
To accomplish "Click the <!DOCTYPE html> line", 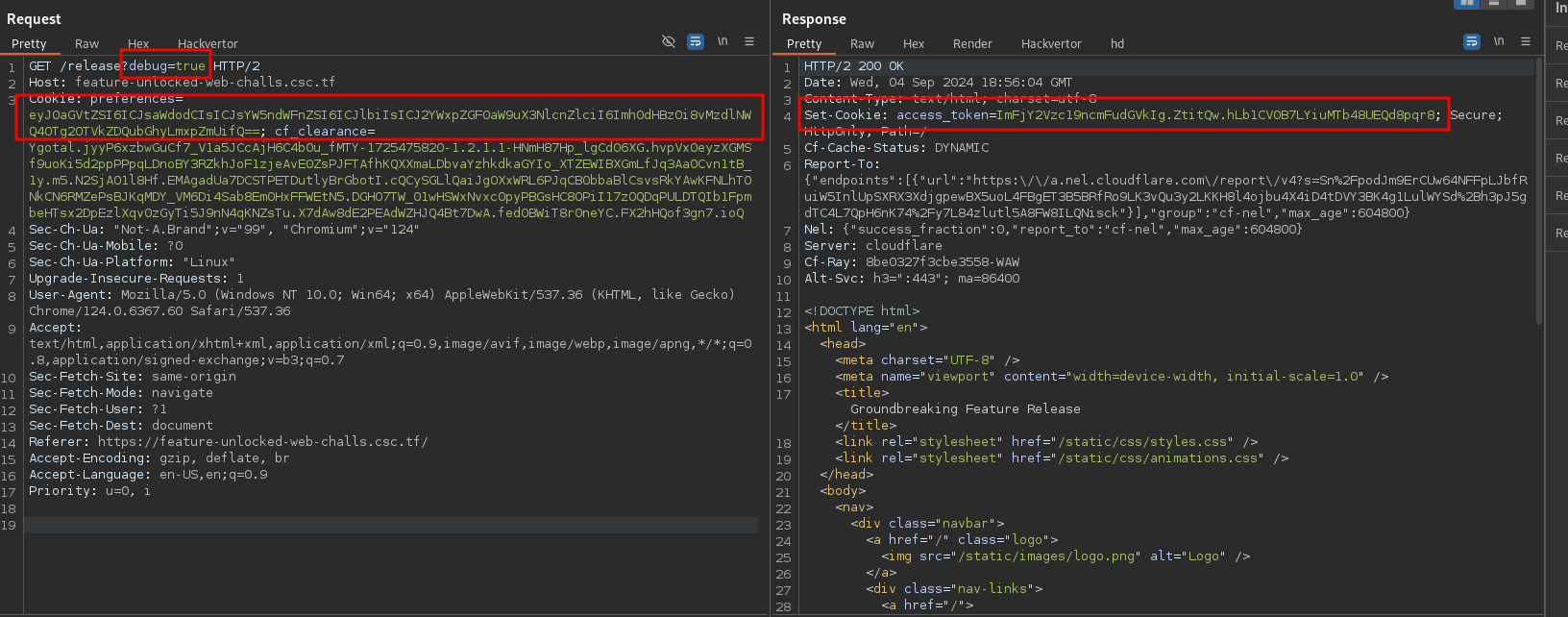I will point(862,311).
